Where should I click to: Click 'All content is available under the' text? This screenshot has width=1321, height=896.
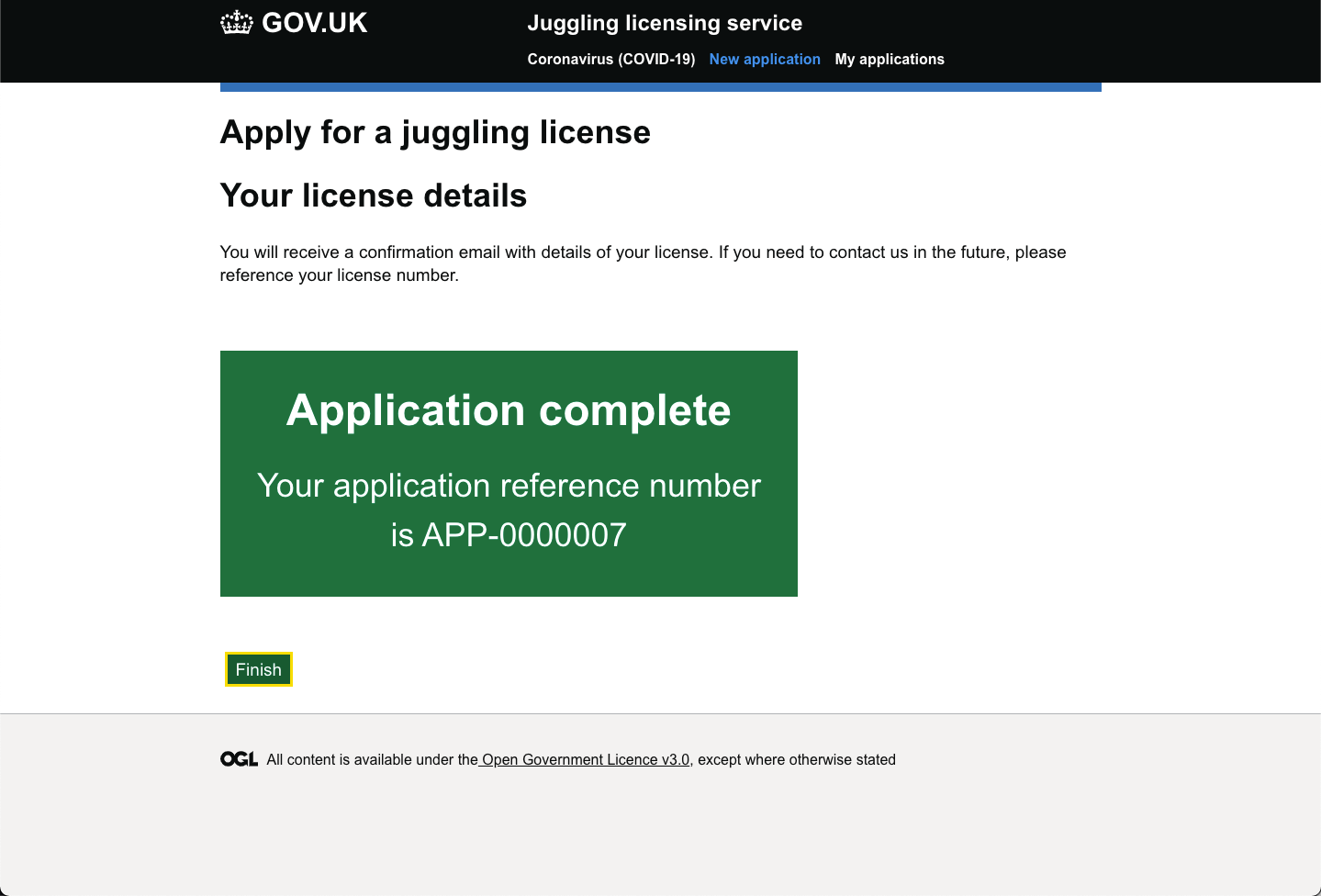tap(372, 759)
